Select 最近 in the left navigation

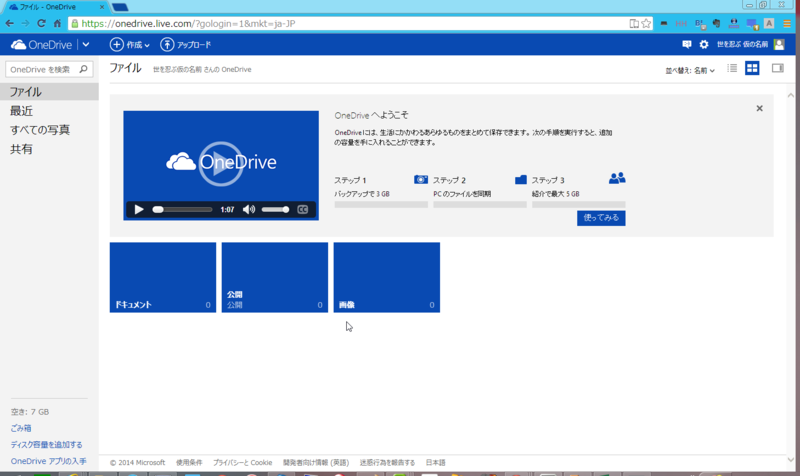coord(21,111)
